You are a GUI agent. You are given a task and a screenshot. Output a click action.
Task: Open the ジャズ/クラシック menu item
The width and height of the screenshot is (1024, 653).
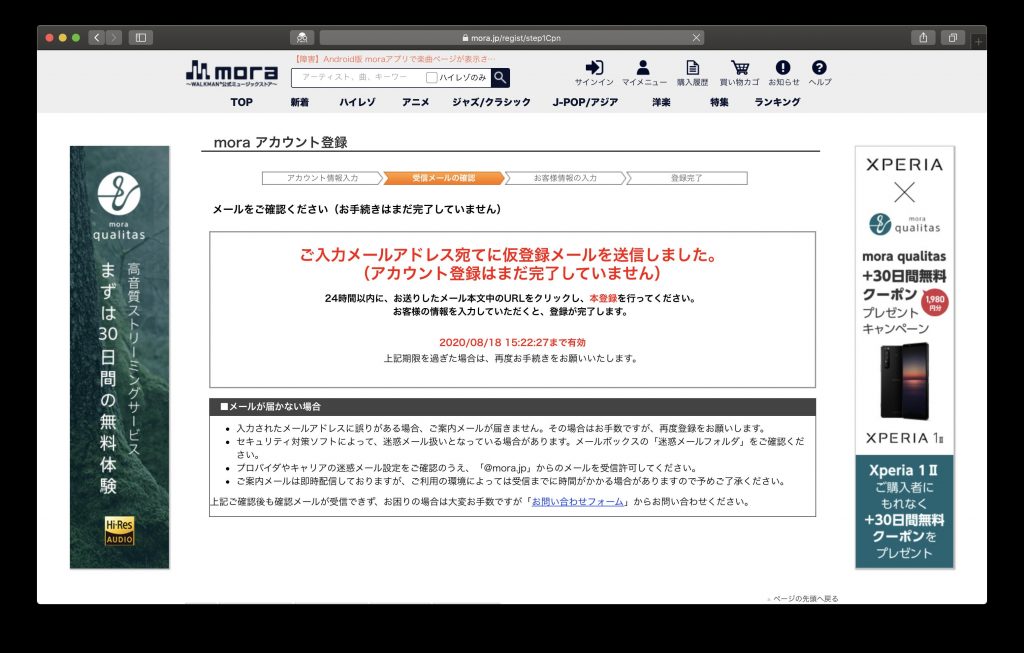pyautogui.click(x=491, y=103)
